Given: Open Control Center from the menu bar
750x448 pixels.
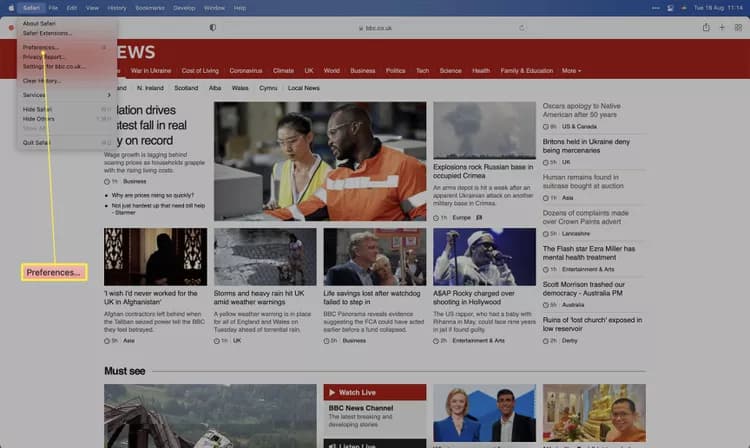Looking at the screenshot, I should point(670,8).
